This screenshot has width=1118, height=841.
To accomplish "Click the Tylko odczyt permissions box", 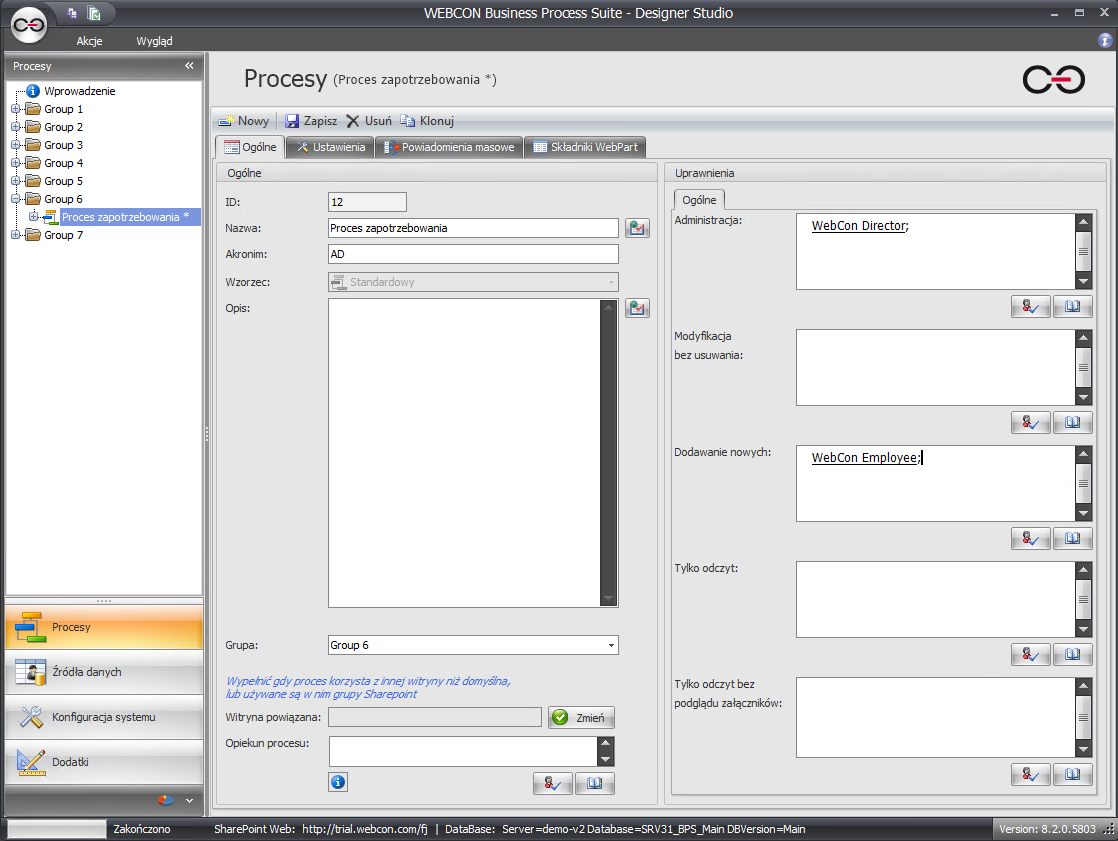I will (935, 599).
